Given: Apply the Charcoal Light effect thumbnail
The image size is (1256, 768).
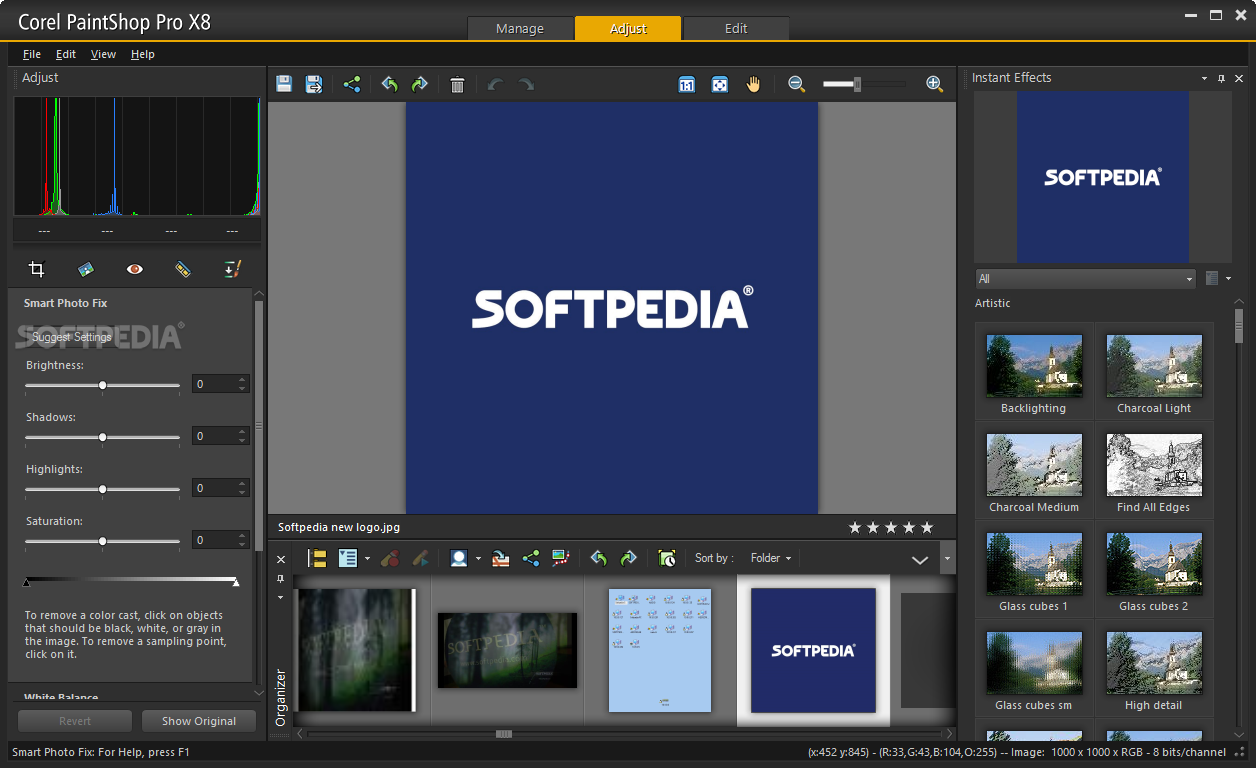Looking at the screenshot, I should pos(1154,366).
